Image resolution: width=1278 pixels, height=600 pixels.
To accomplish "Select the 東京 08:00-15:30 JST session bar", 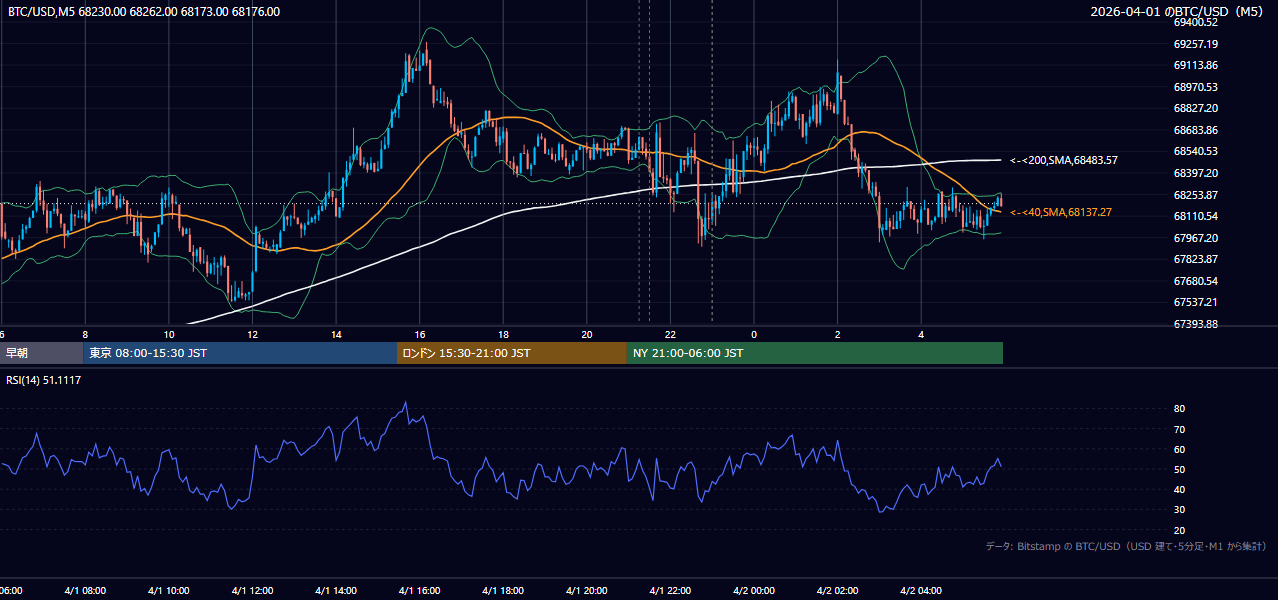I will (240, 353).
